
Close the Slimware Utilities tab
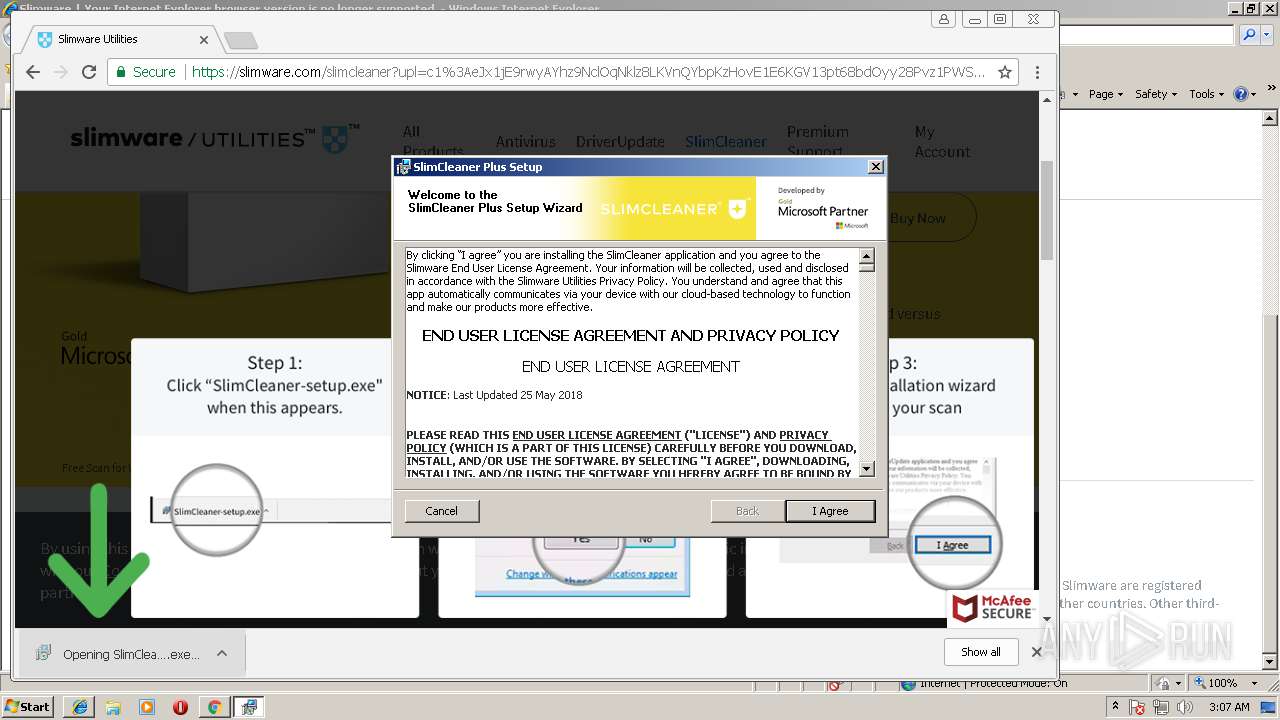coord(204,40)
